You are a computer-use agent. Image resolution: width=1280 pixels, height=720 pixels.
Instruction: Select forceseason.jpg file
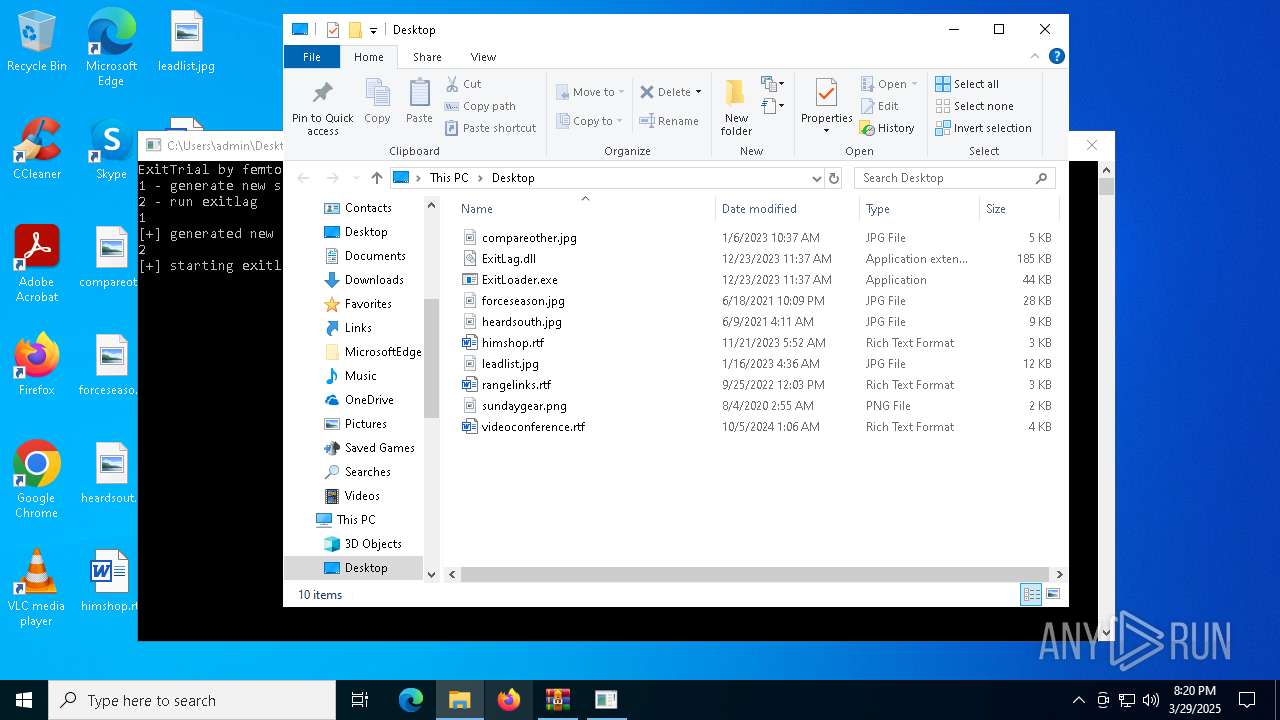point(523,301)
